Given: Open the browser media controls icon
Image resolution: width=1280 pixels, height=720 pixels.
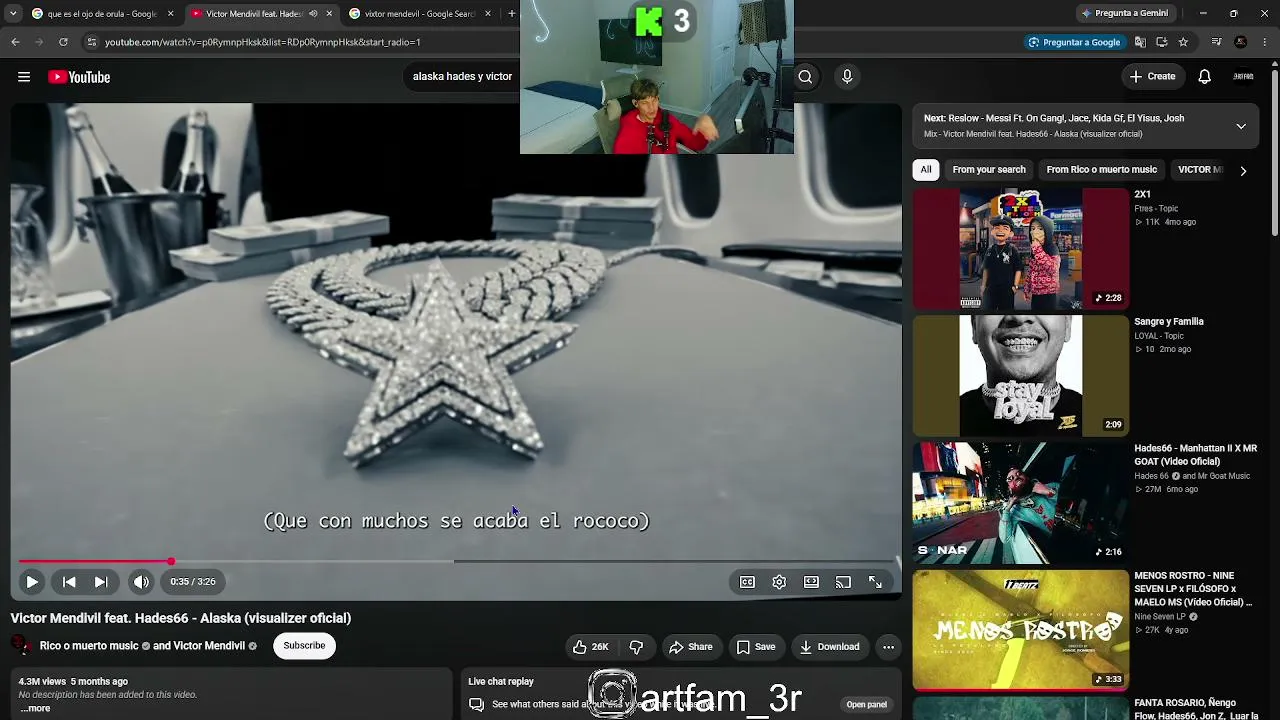Looking at the screenshot, I should 1216,42.
